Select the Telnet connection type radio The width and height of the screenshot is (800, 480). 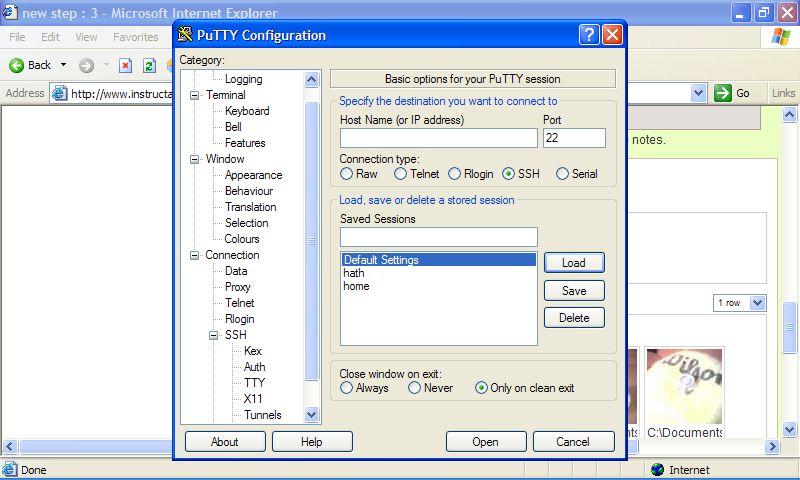tap(401, 174)
